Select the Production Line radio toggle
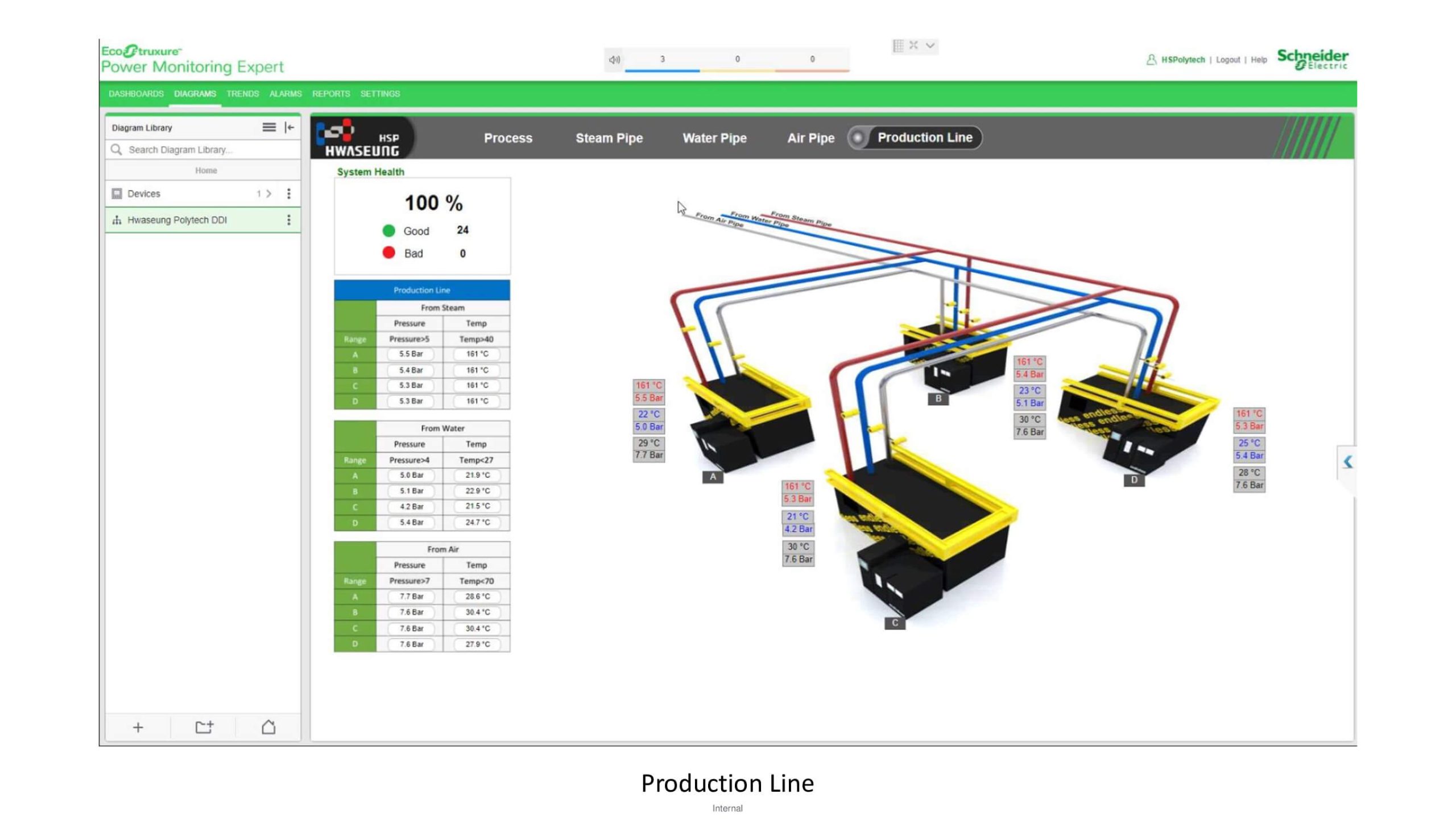The width and height of the screenshot is (1456, 819). pyautogui.click(x=858, y=138)
